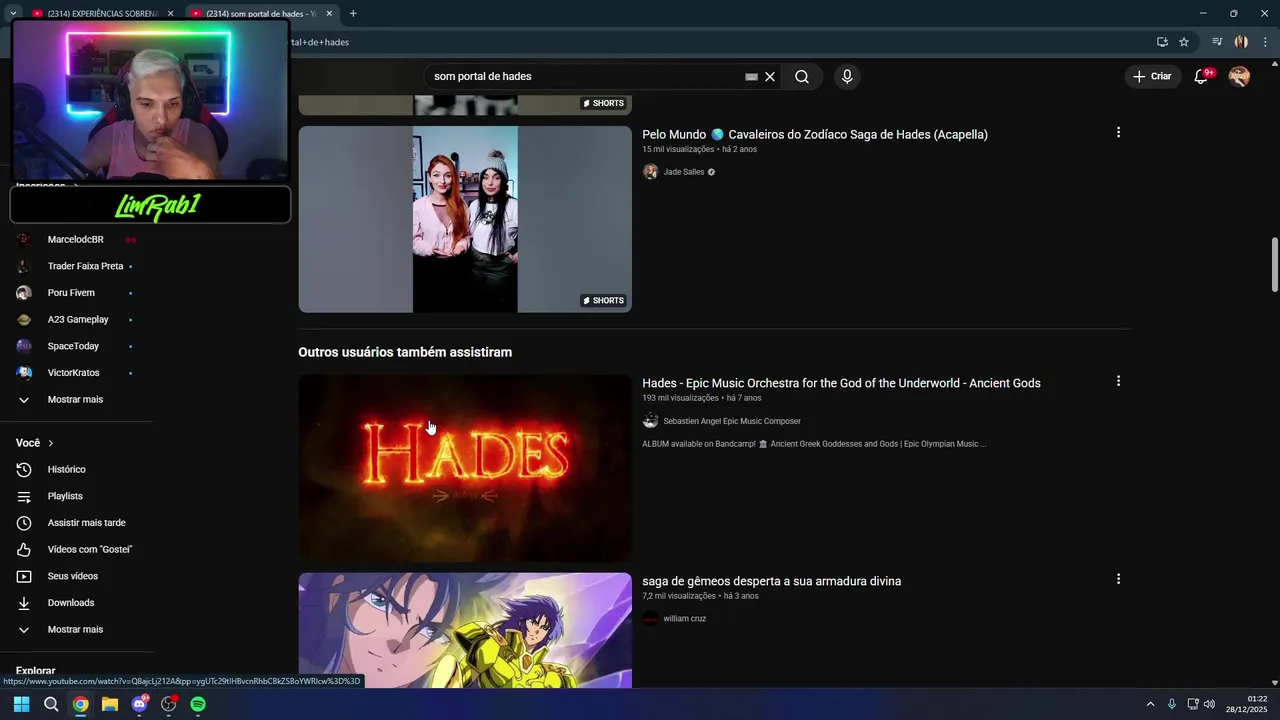
Task: Go to Sebastien Angel Epic Music Composer channel
Action: click(x=732, y=421)
